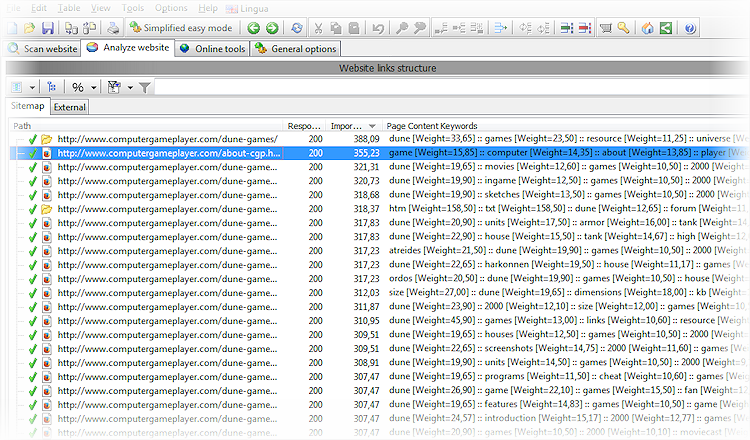
Task: Click the green share icon
Action: click(x=666, y=28)
